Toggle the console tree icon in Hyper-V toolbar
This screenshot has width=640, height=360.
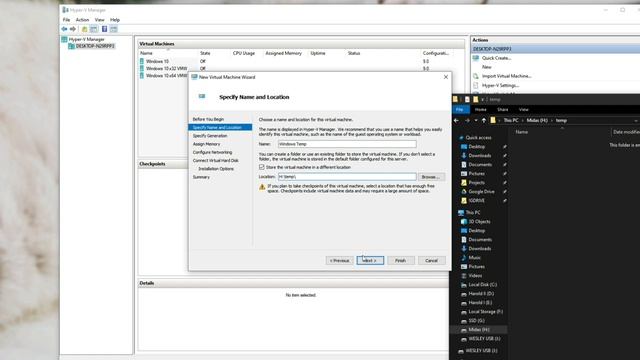click(93, 29)
